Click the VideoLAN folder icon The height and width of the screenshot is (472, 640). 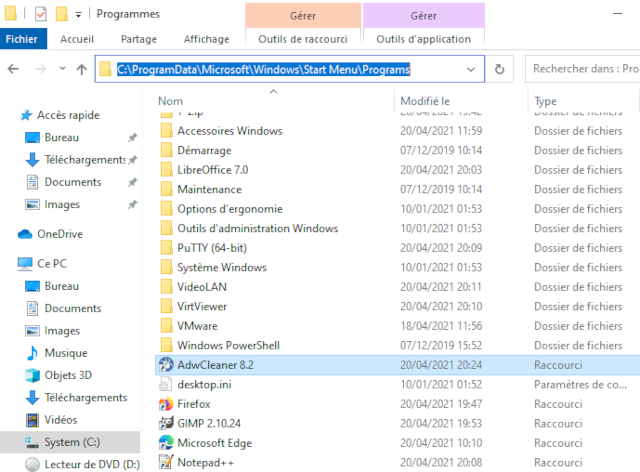pos(166,287)
